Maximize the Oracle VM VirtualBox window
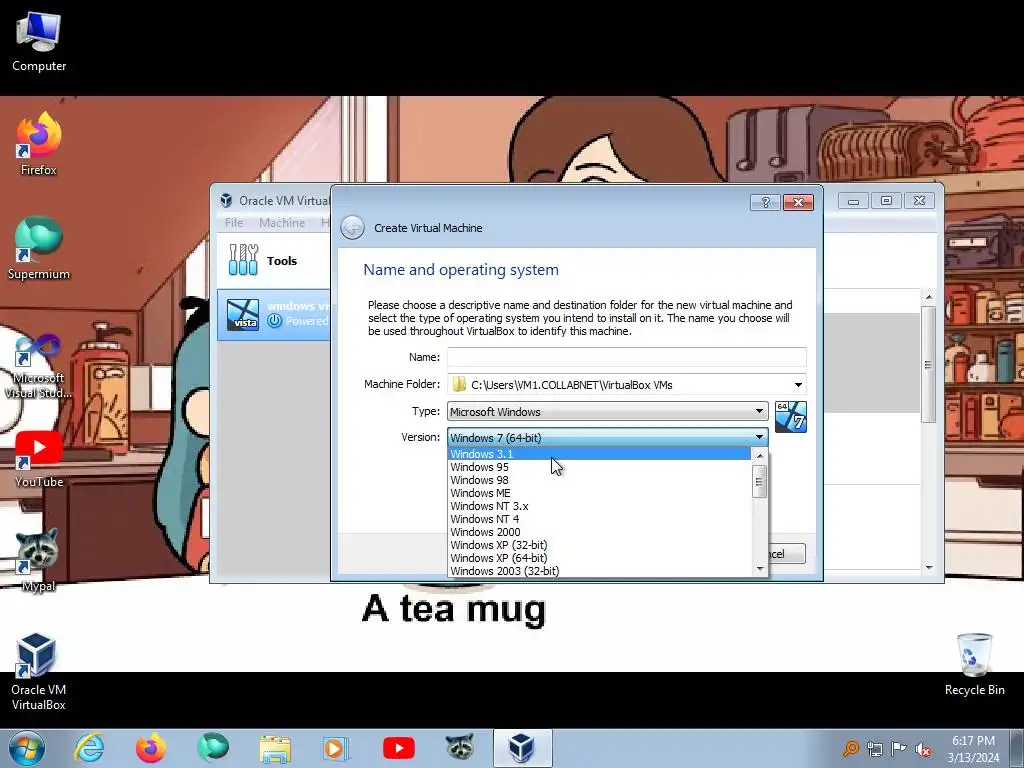This screenshot has height=768, width=1024. (886, 200)
